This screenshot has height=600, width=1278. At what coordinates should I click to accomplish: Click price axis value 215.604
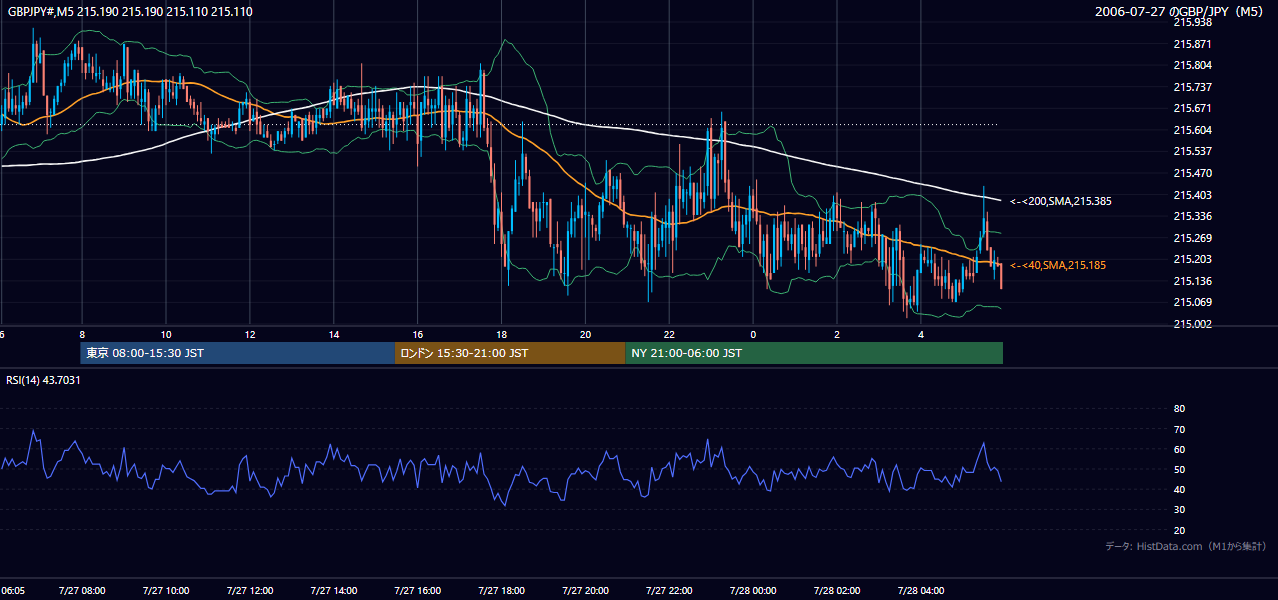pos(1192,130)
